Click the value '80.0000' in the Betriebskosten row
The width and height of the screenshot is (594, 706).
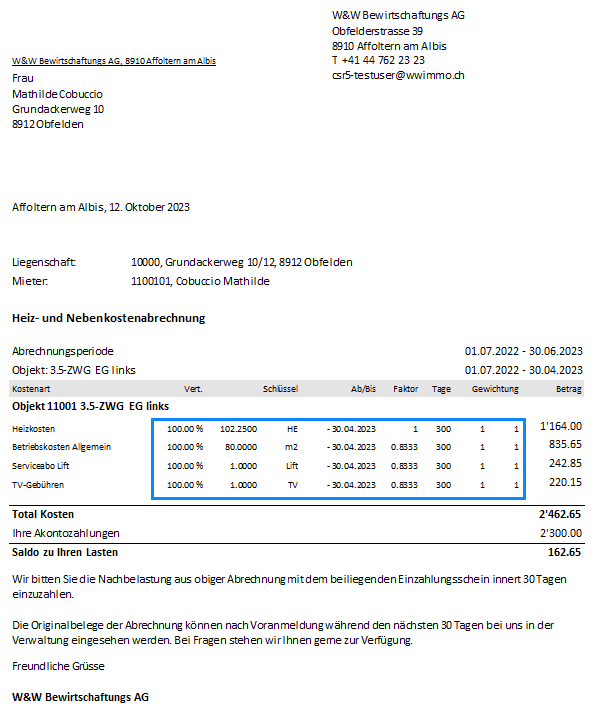[241, 447]
